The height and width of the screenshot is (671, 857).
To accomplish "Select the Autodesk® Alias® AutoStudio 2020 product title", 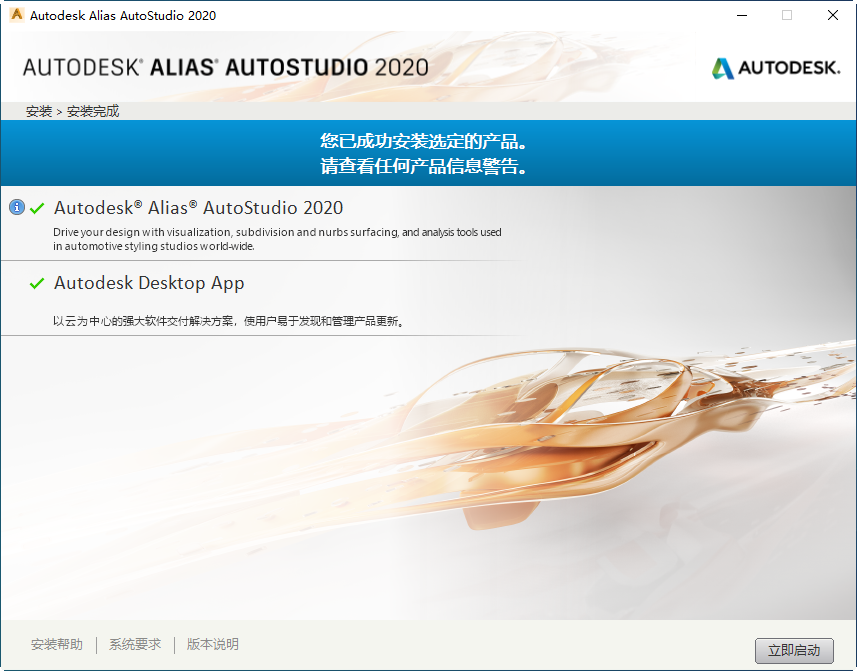I will [x=198, y=208].
